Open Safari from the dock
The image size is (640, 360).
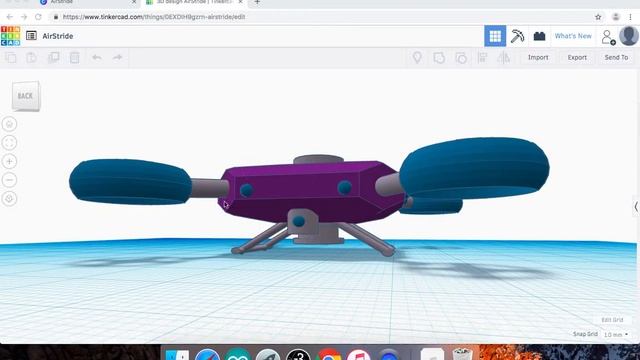tap(207, 355)
